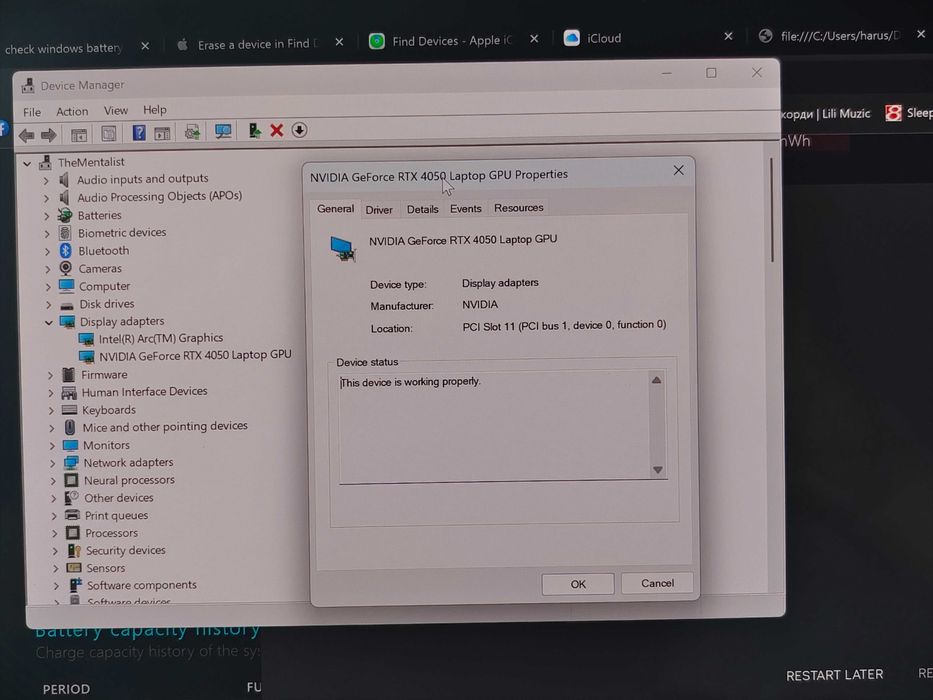Click the Keyboards category icon
Viewport: 933px width, 700px height.
[70, 410]
